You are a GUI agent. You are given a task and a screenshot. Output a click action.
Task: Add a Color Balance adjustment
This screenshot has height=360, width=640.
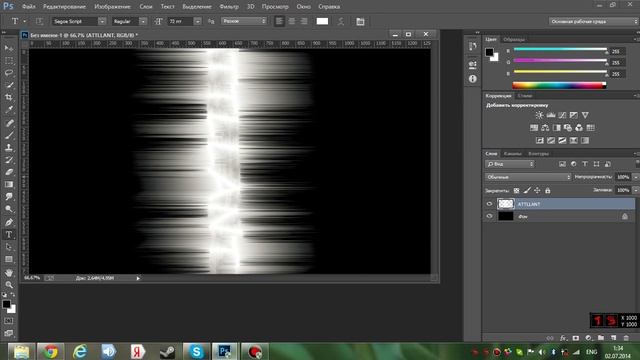(545, 128)
